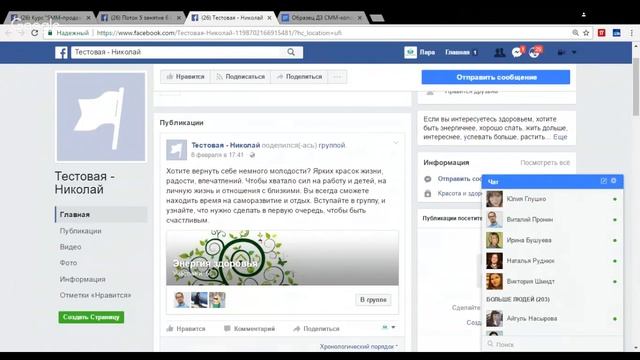The width and height of the screenshot is (640, 360).
Task: Open post options chevron
Action: (396, 143)
